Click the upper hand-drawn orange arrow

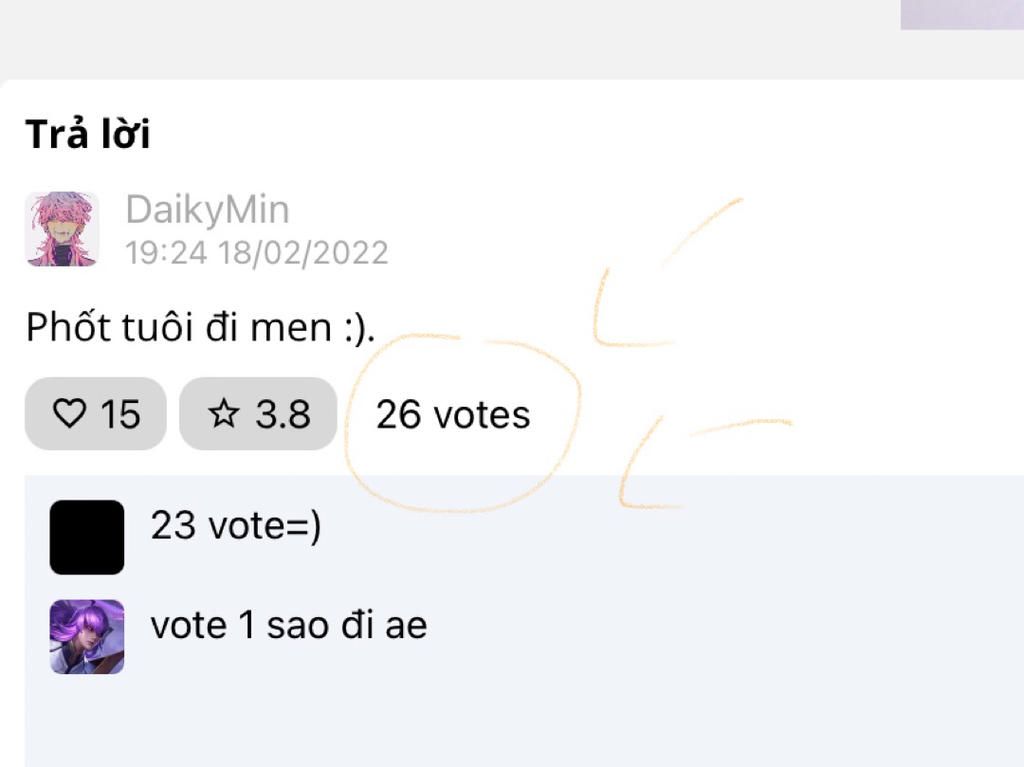coord(640,290)
